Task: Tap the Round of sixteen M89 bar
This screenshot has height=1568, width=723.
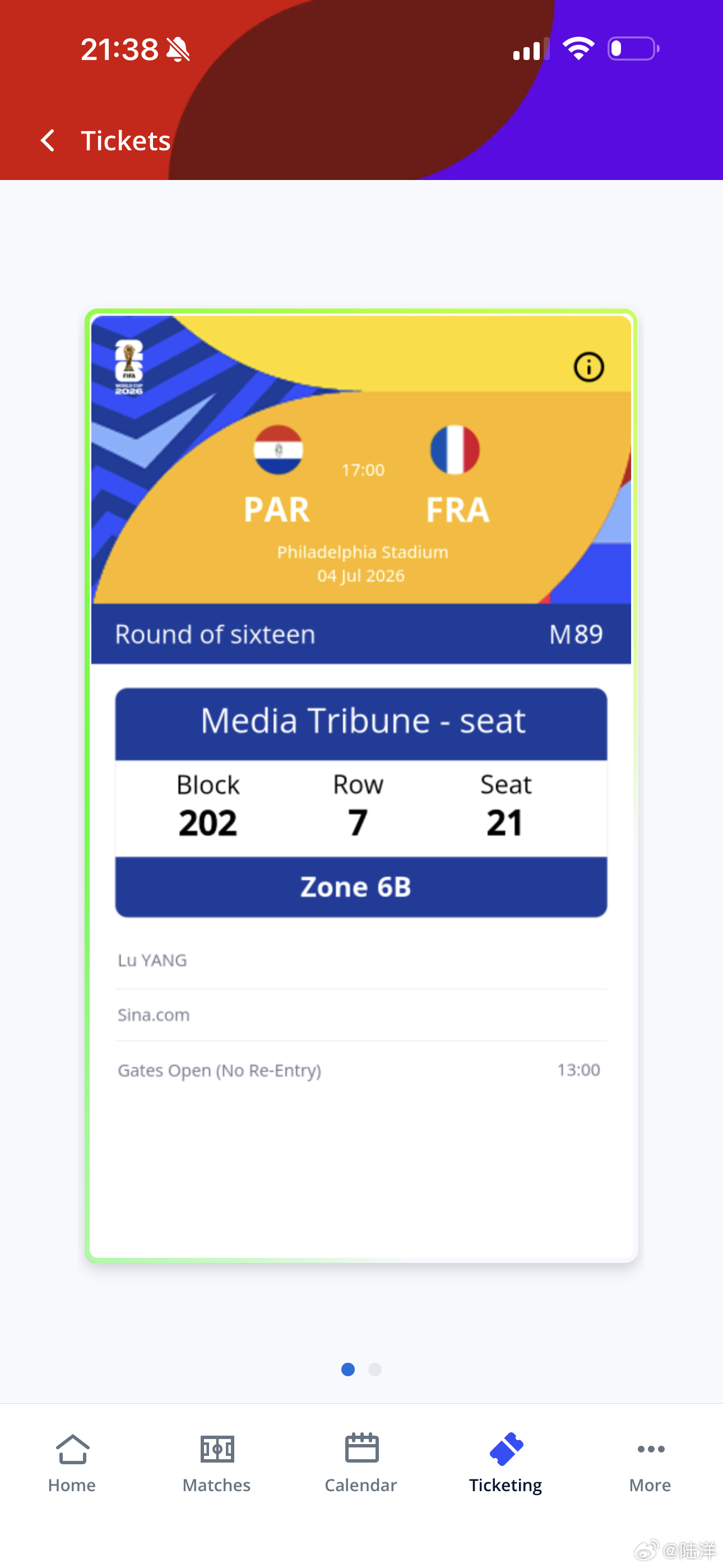Action: click(x=361, y=634)
